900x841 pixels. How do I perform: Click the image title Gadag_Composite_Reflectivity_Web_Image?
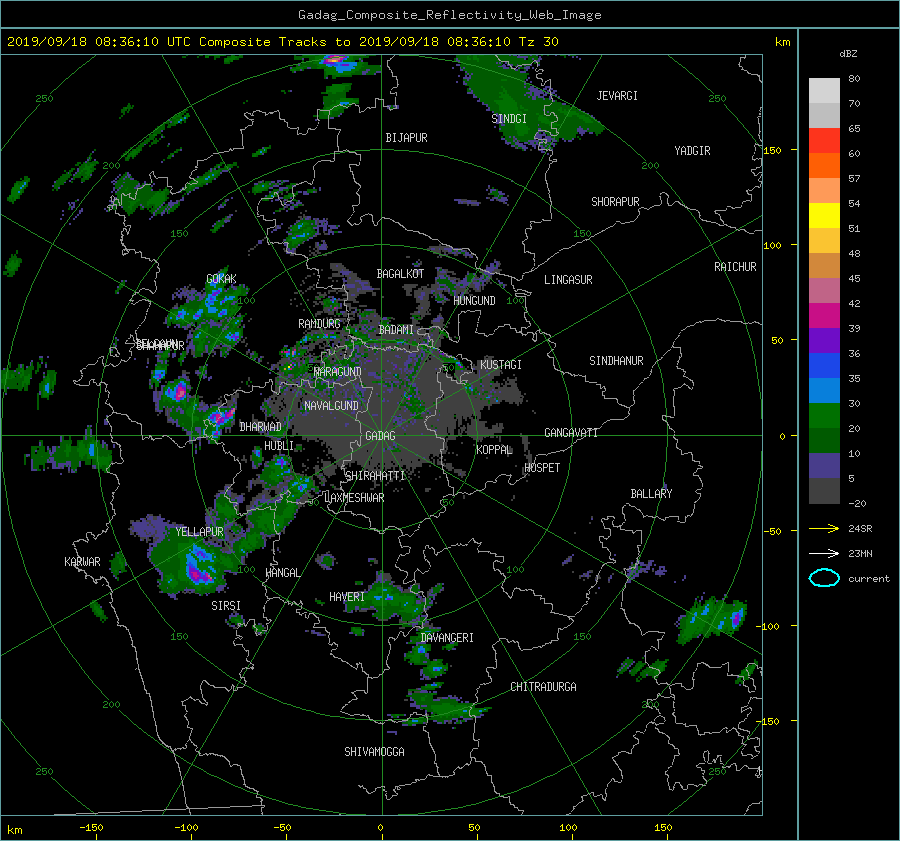pos(449,15)
